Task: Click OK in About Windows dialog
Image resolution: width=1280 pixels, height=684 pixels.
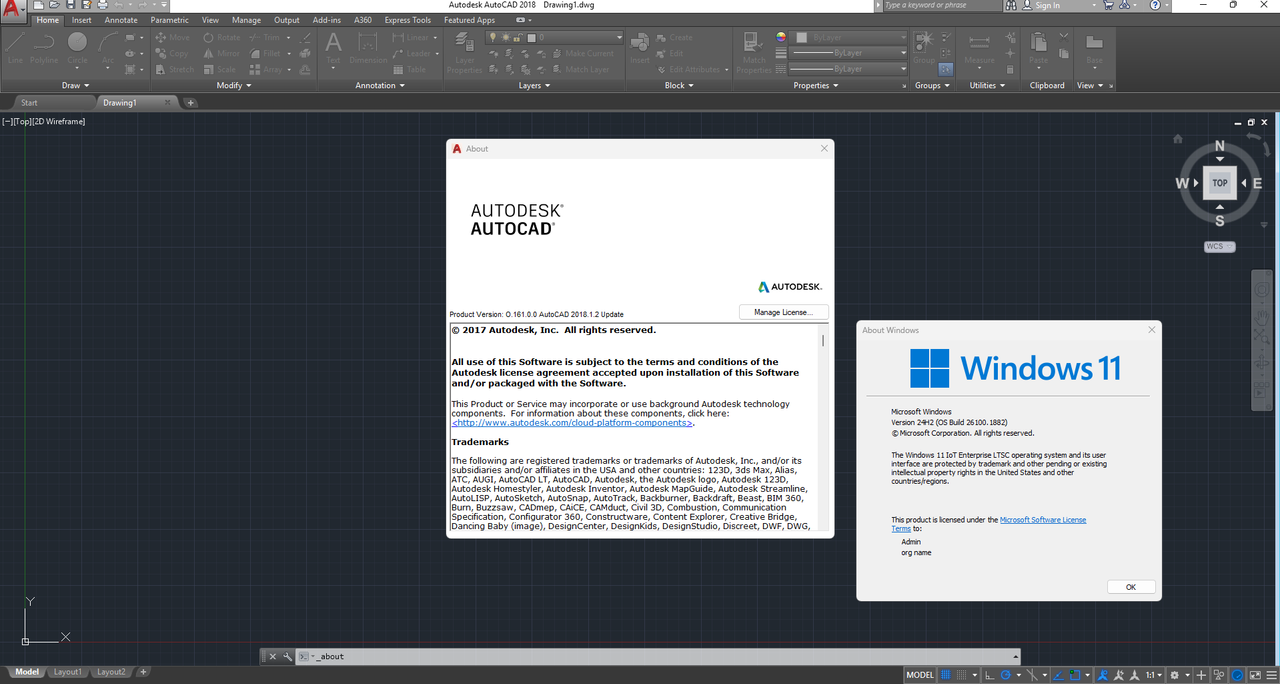Action: (x=1131, y=587)
